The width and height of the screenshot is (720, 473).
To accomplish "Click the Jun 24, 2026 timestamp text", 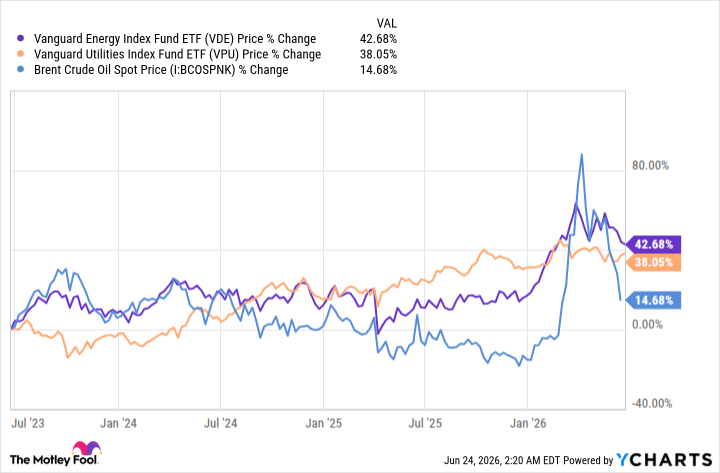I will tap(493, 460).
